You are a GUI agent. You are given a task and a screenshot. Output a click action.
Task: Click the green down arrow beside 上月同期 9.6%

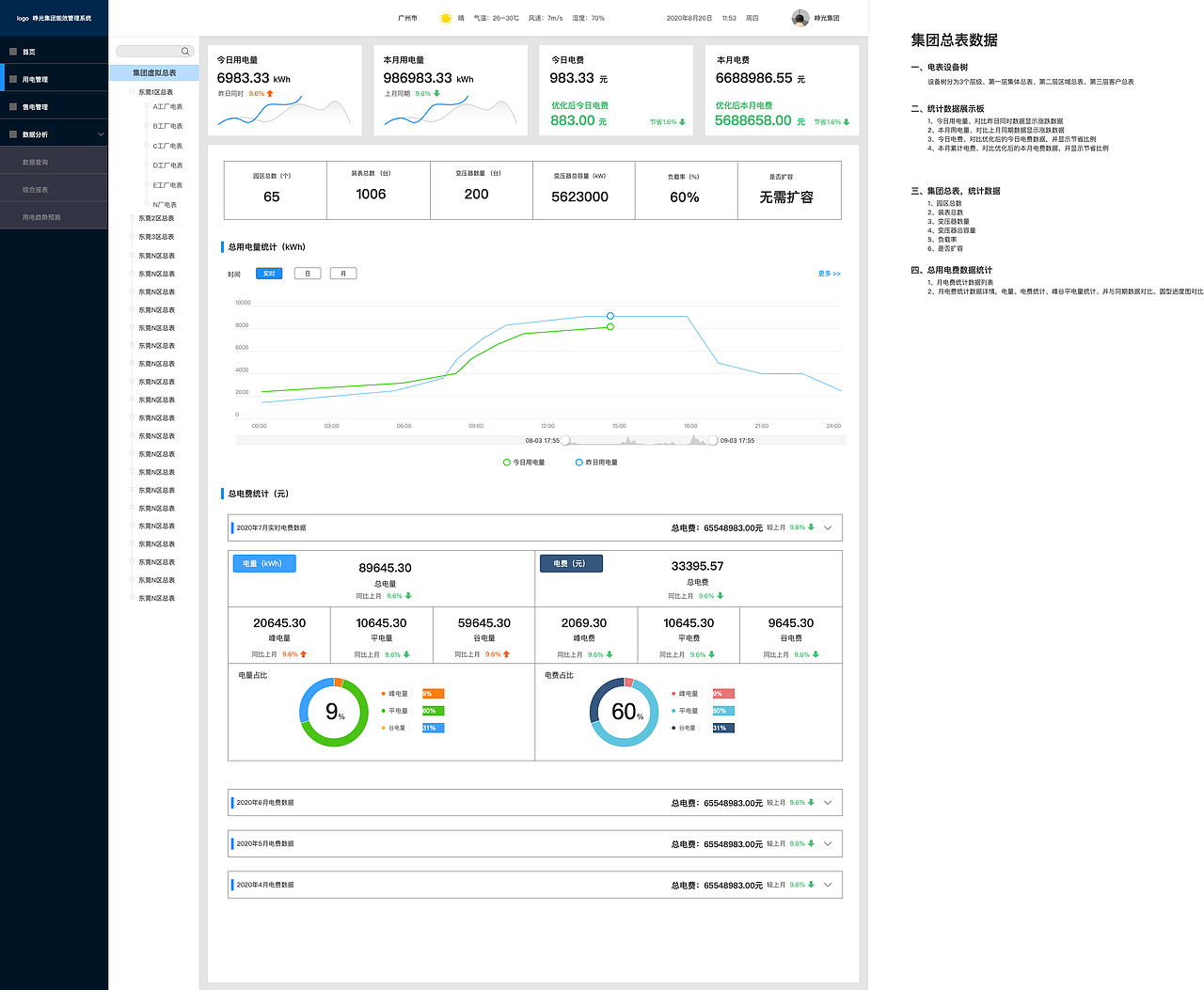click(x=436, y=94)
